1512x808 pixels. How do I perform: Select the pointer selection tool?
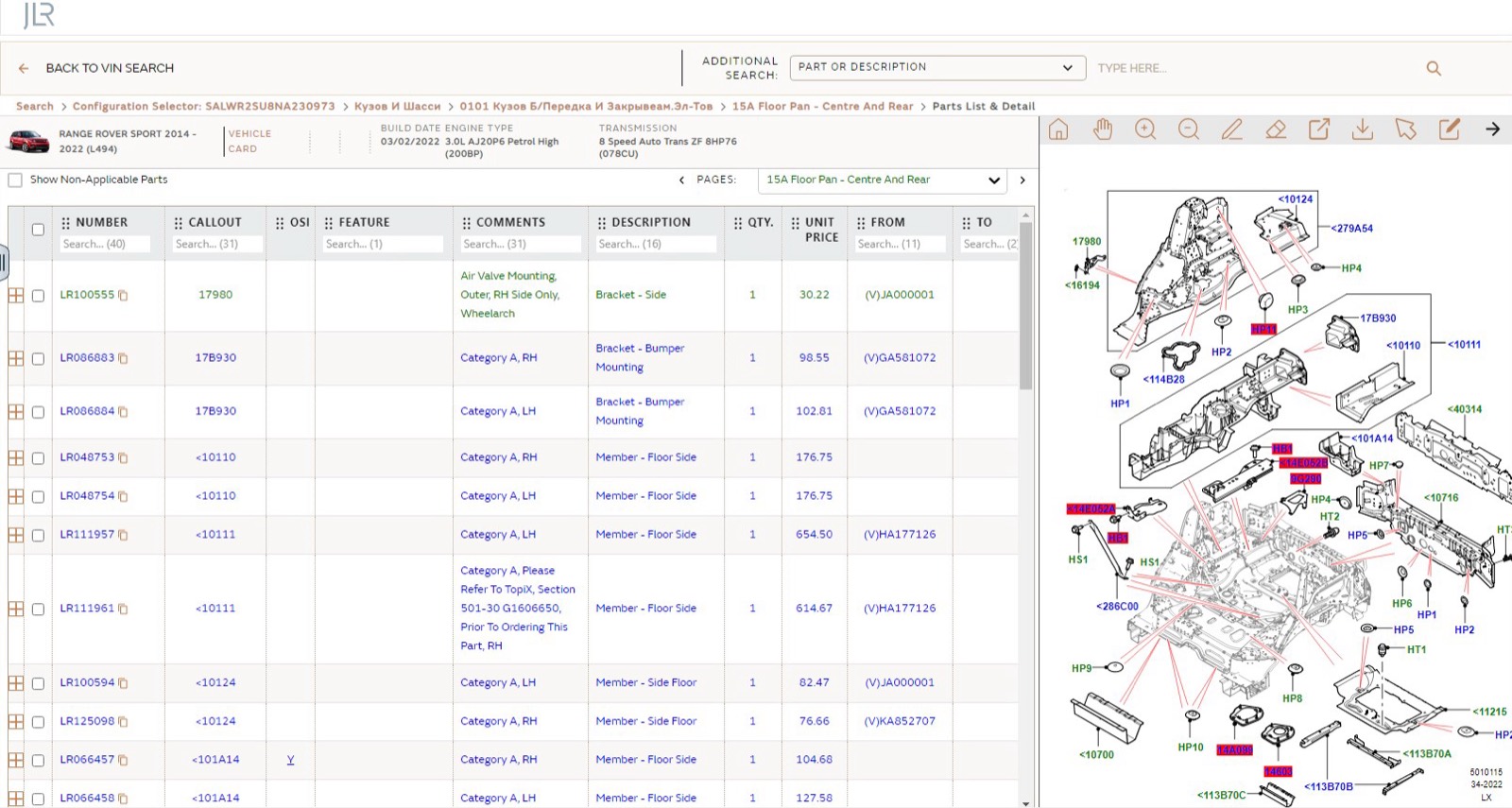point(1406,129)
